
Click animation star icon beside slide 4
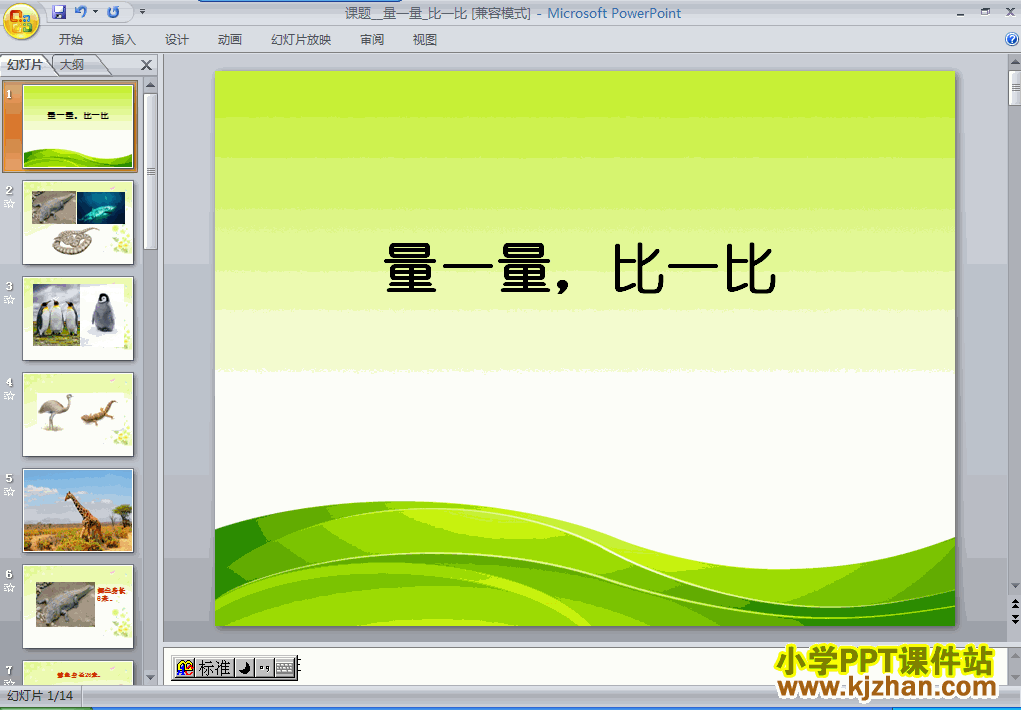click(9, 395)
